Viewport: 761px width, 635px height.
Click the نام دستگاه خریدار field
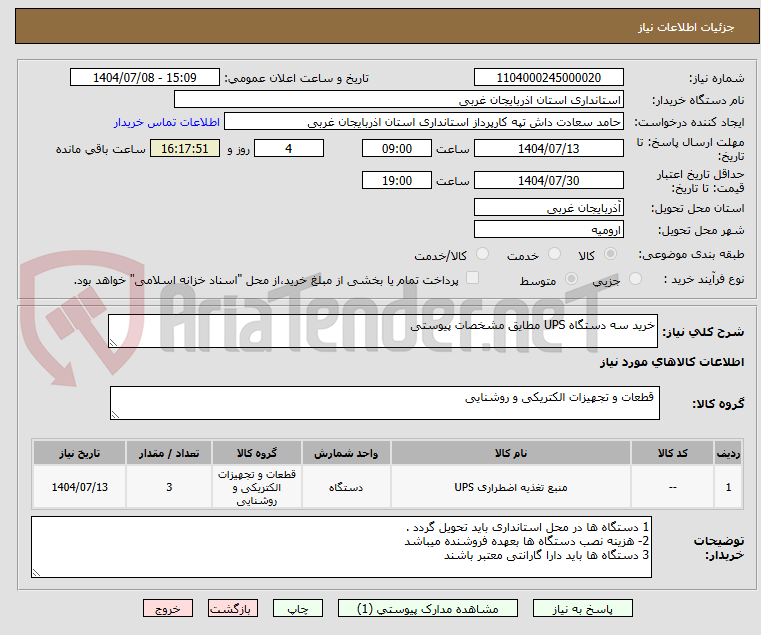pyautogui.click(x=398, y=100)
